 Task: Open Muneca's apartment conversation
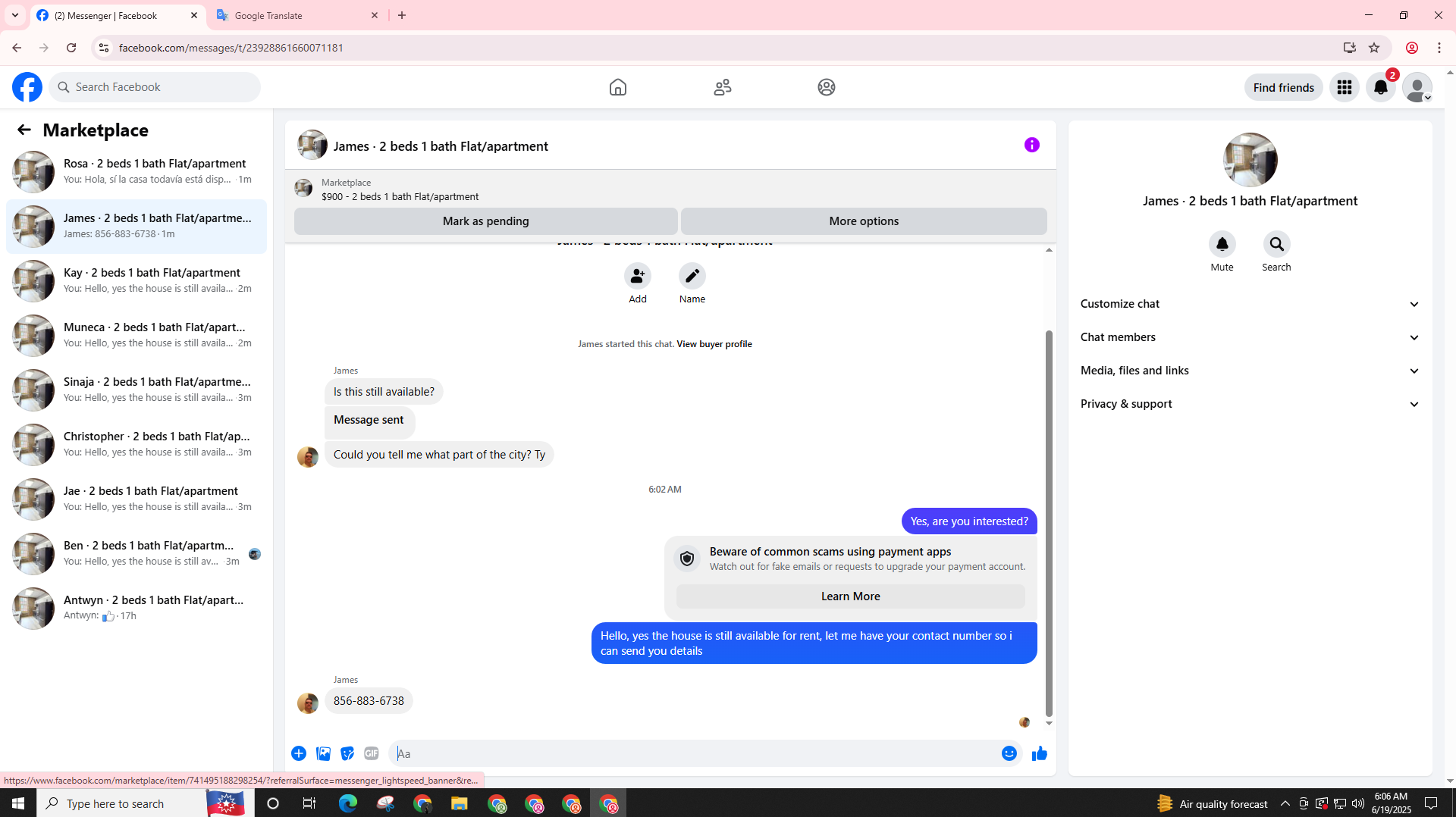pyautogui.click(x=136, y=335)
